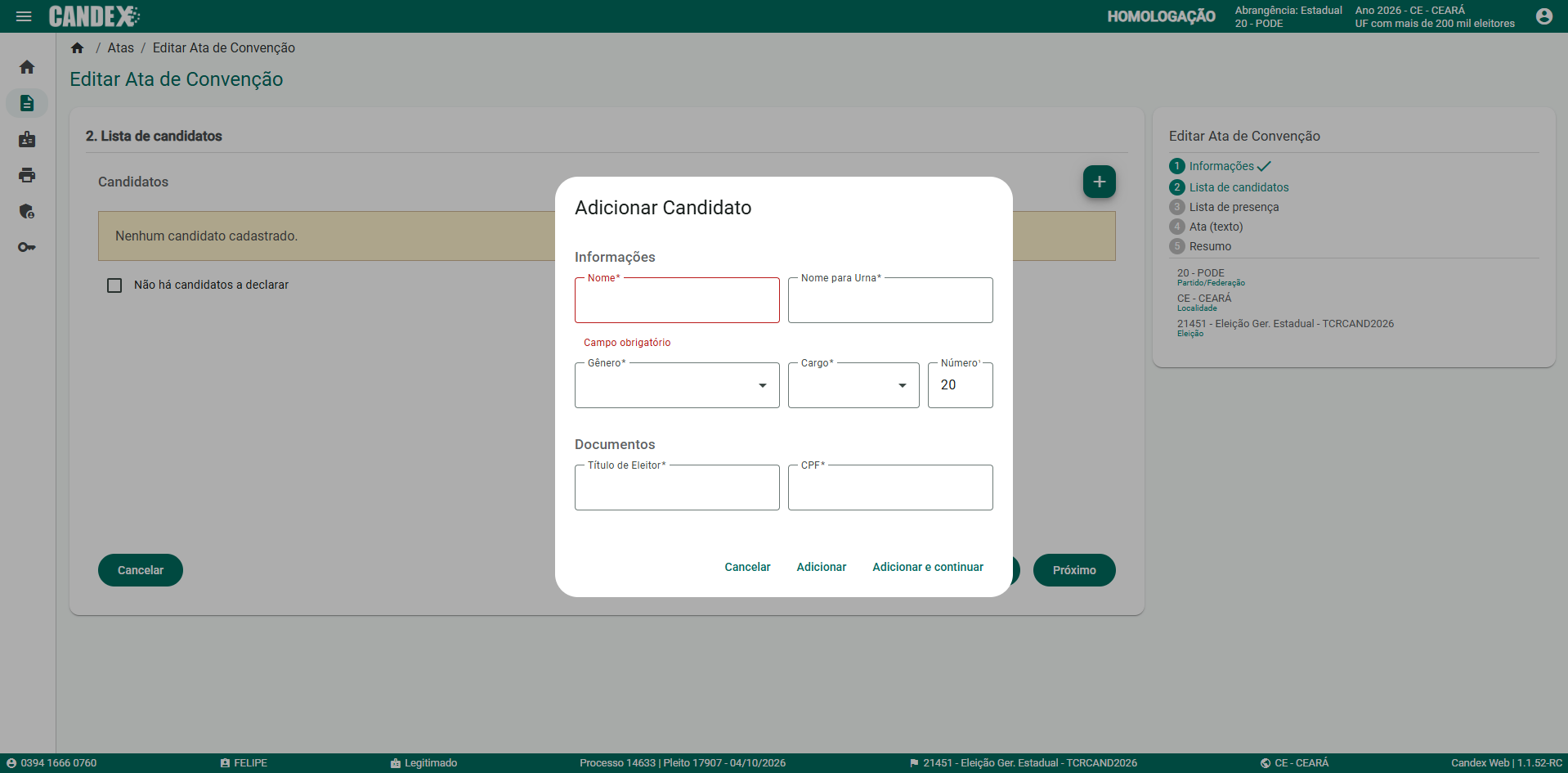Go to Lista de presença step
Screen dimensions: 1568x773
pyautogui.click(x=1234, y=207)
